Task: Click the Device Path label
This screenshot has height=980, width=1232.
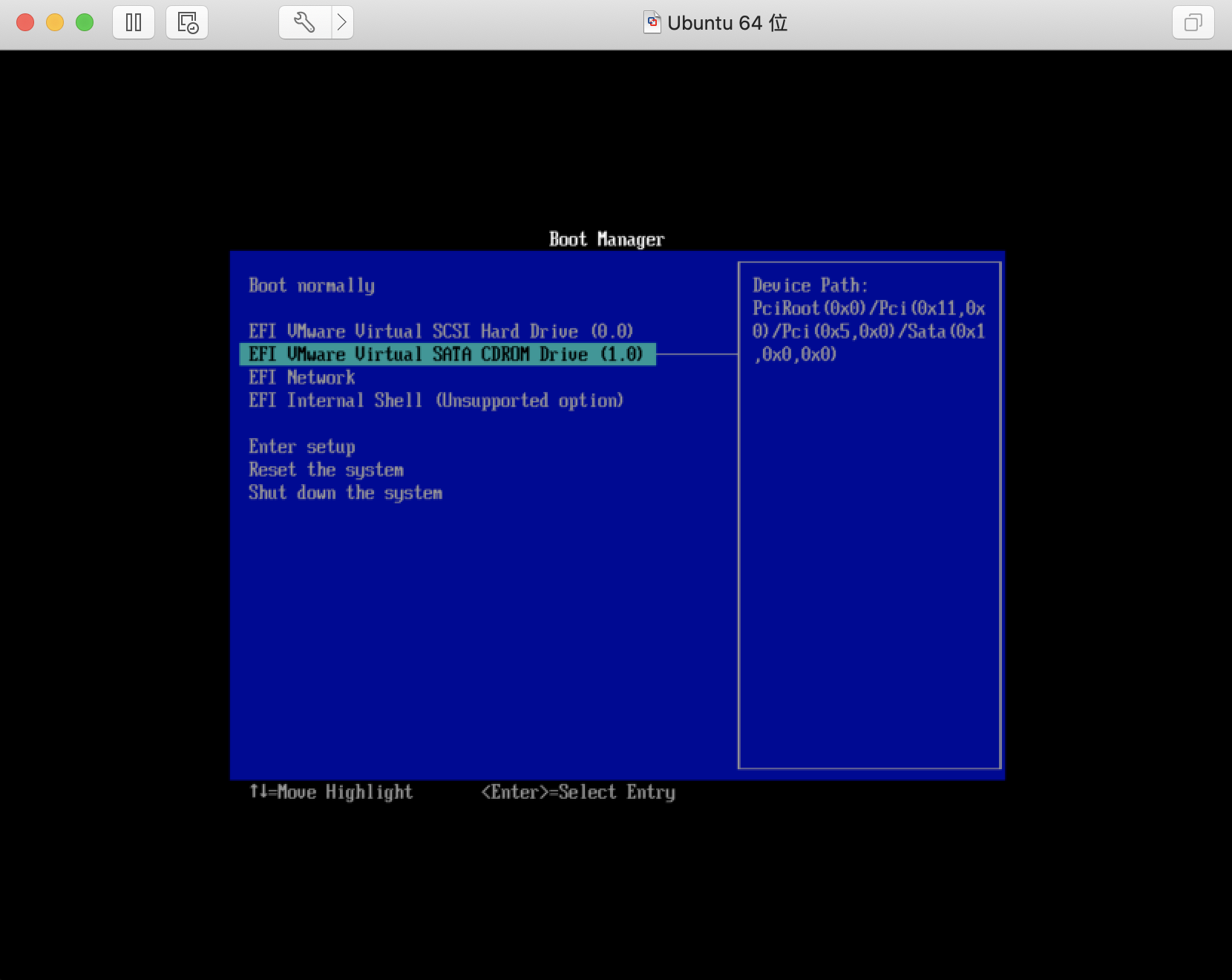Action: (810, 285)
